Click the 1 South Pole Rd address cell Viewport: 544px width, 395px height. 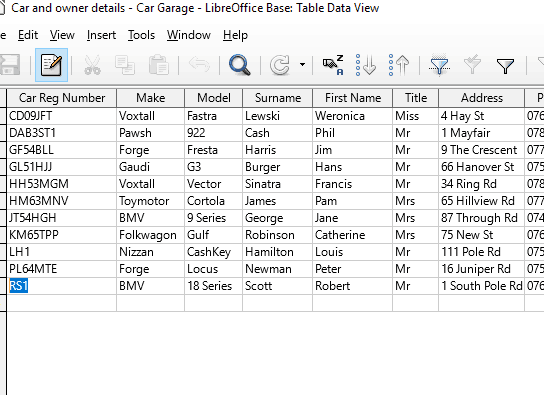click(482, 286)
